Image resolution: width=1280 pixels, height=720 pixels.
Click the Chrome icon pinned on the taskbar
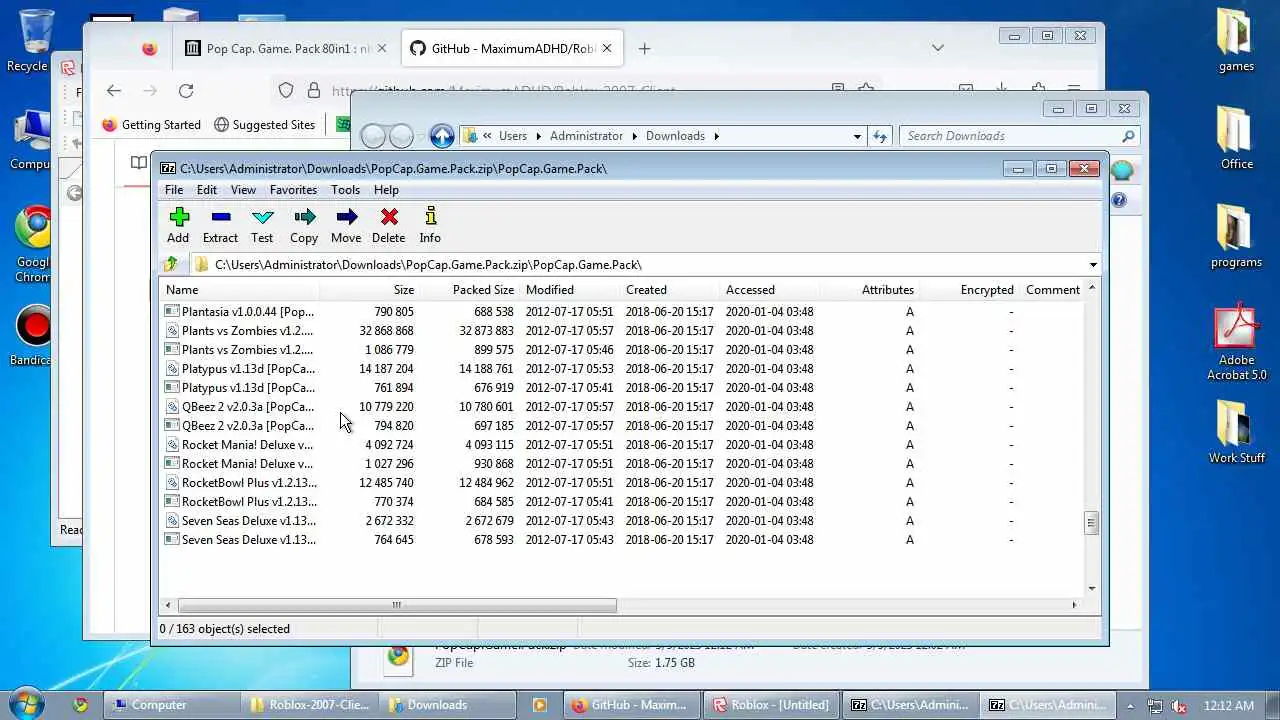81,705
